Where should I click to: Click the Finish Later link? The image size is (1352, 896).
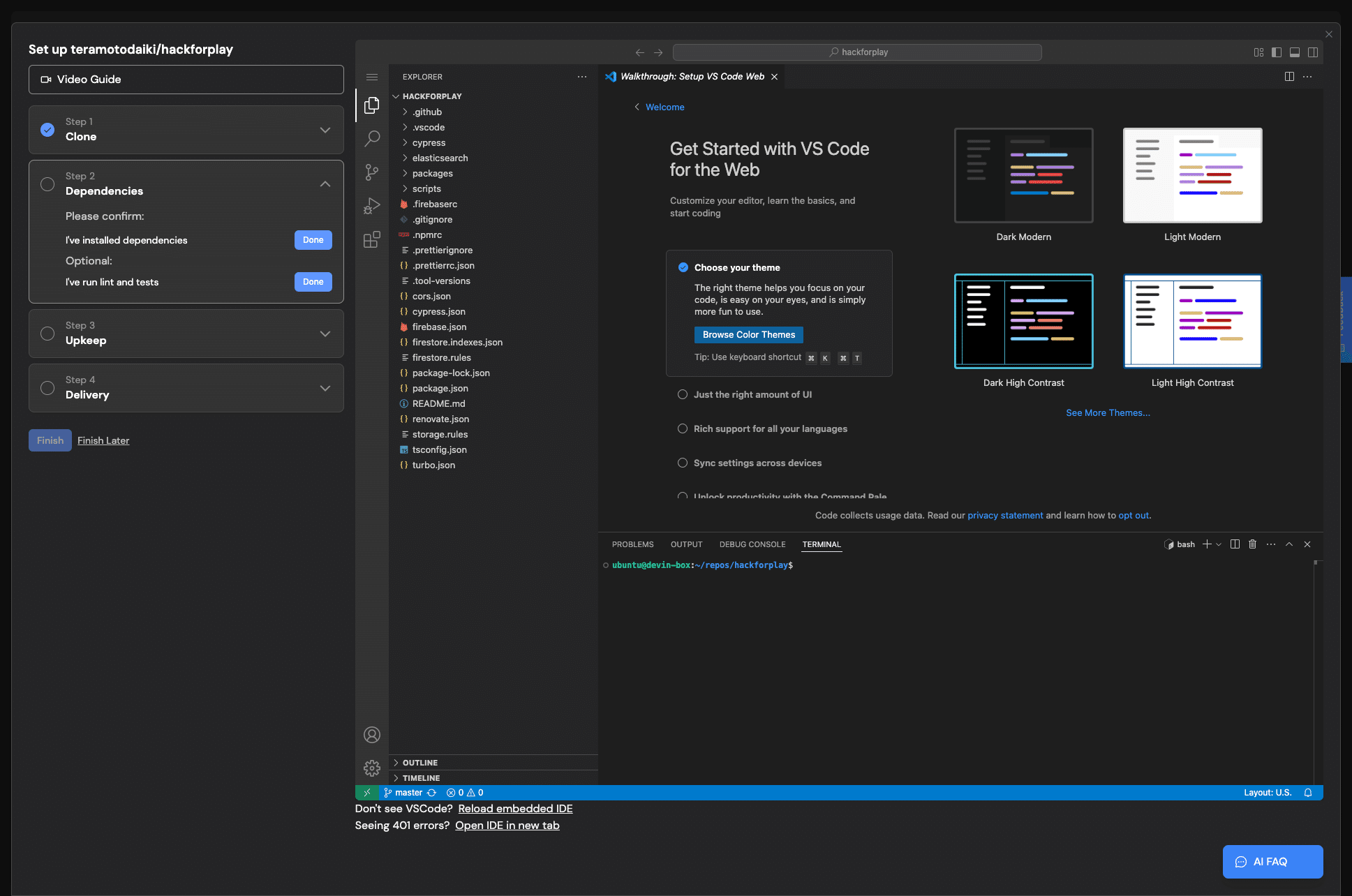[x=103, y=440]
